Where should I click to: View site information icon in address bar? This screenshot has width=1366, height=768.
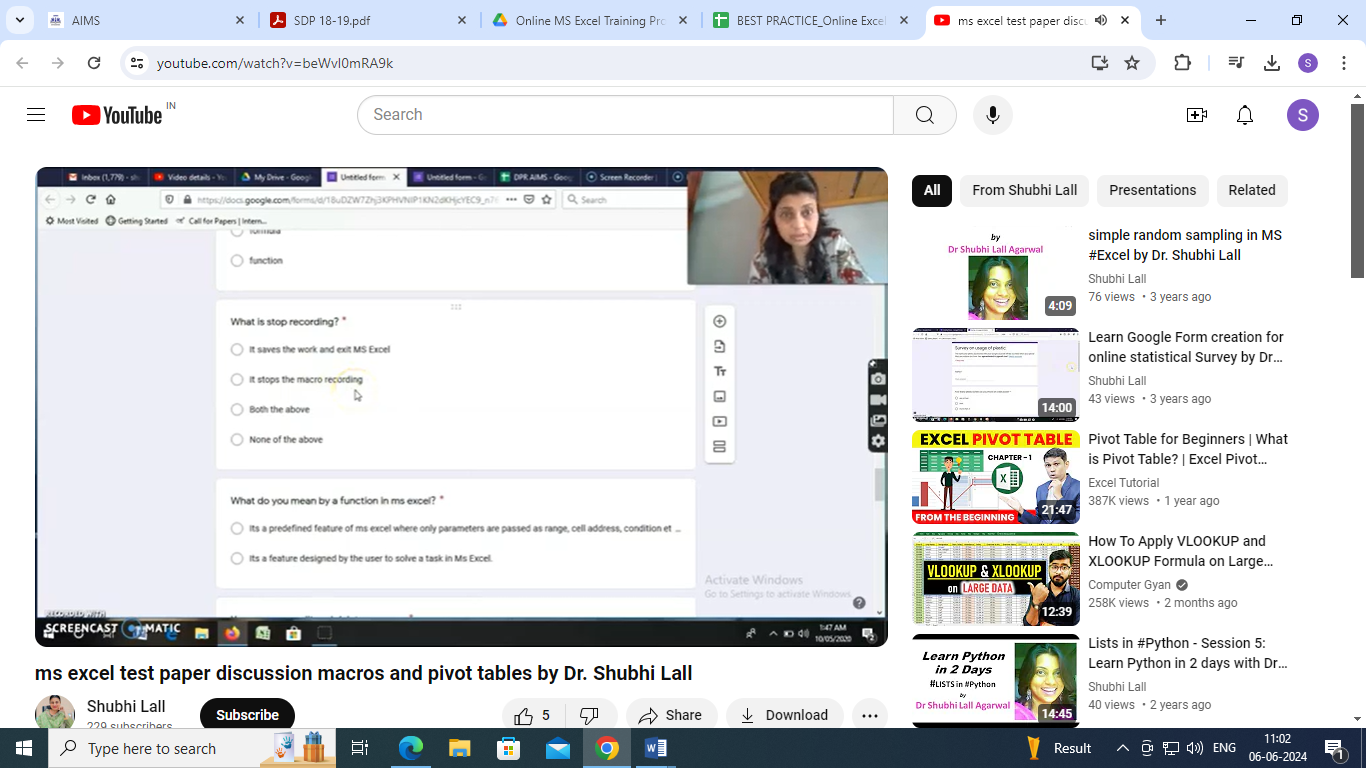tap(137, 63)
